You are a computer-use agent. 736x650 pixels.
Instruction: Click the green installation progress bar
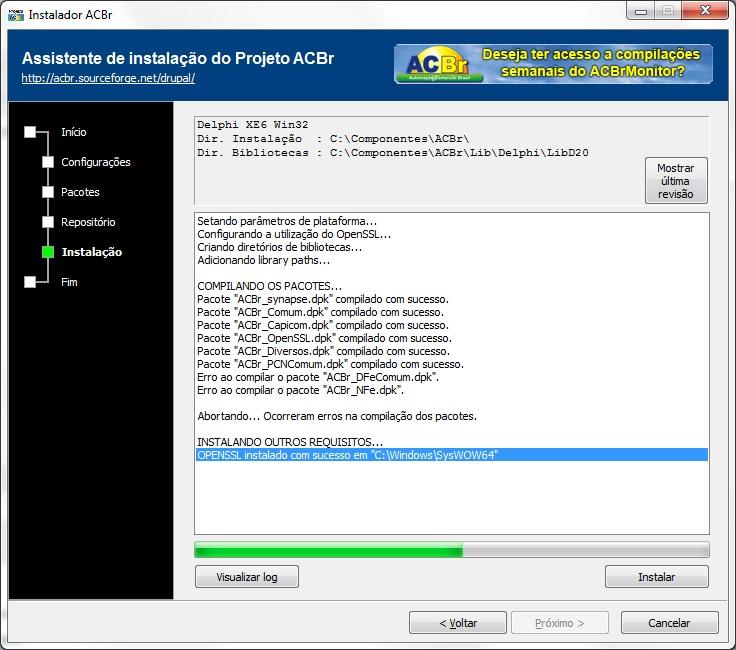[x=452, y=550]
